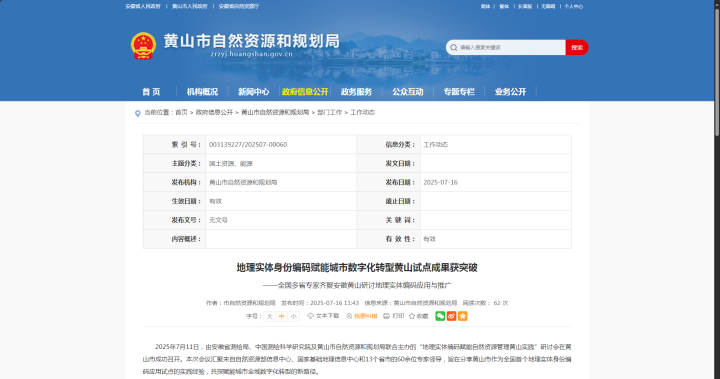720x379 pixels.
Task: Click the orange star share icon
Action: pos(463,316)
